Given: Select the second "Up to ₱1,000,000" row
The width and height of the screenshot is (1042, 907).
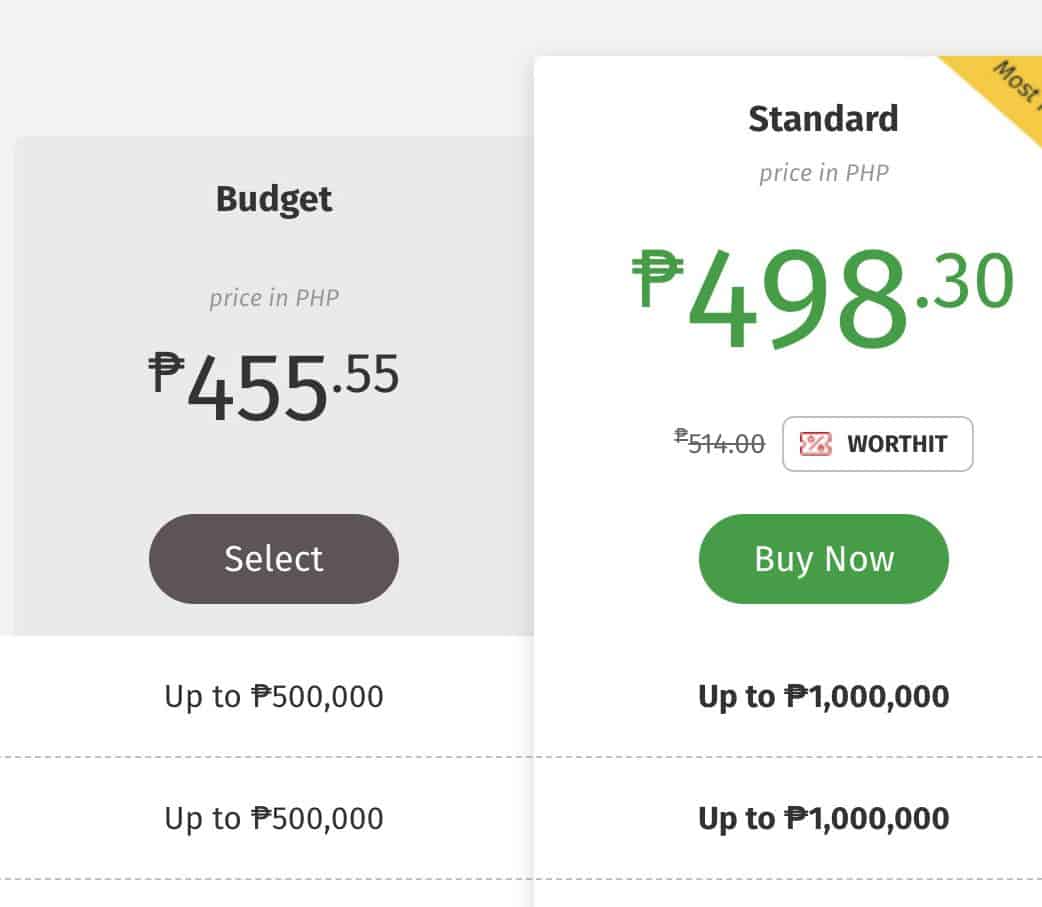Looking at the screenshot, I should pos(823,818).
